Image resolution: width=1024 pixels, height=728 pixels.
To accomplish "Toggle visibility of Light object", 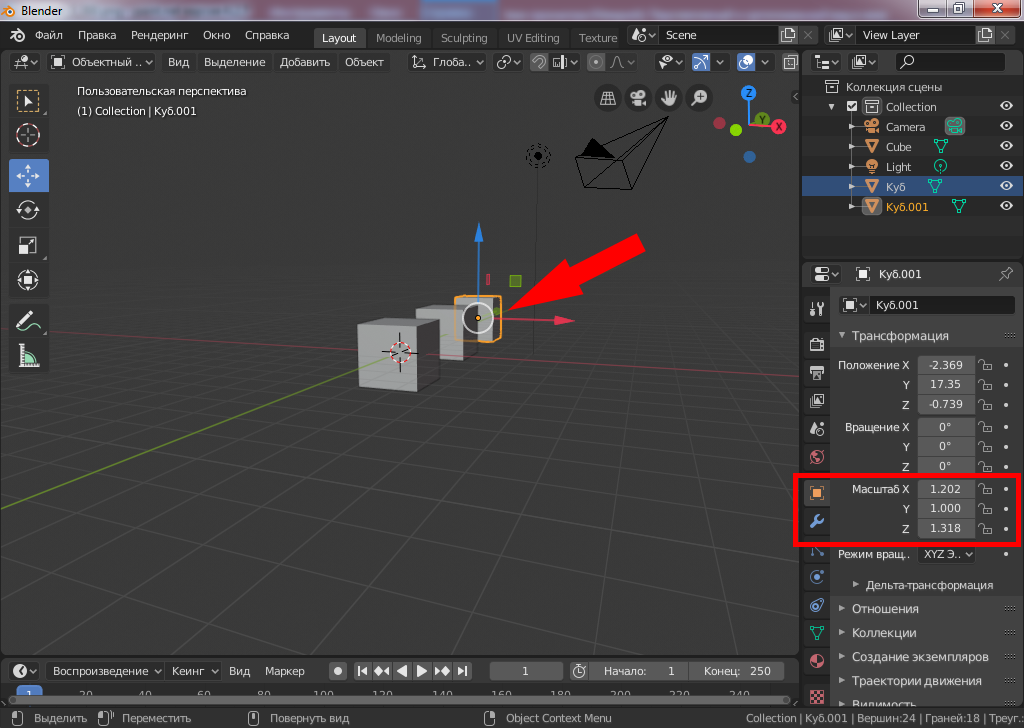I will (x=1006, y=167).
